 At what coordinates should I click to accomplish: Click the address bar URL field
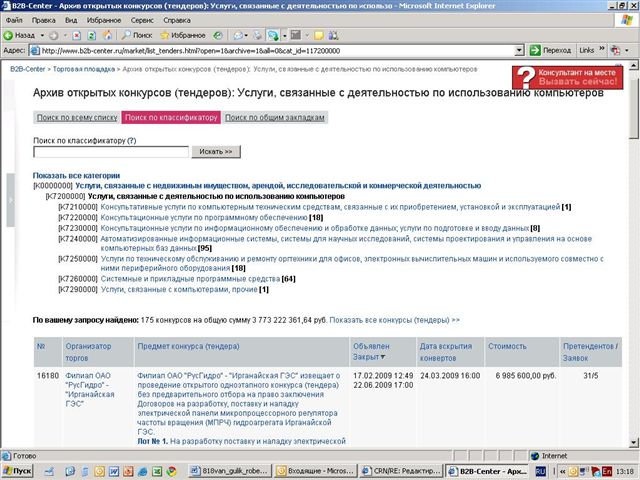tap(271, 51)
